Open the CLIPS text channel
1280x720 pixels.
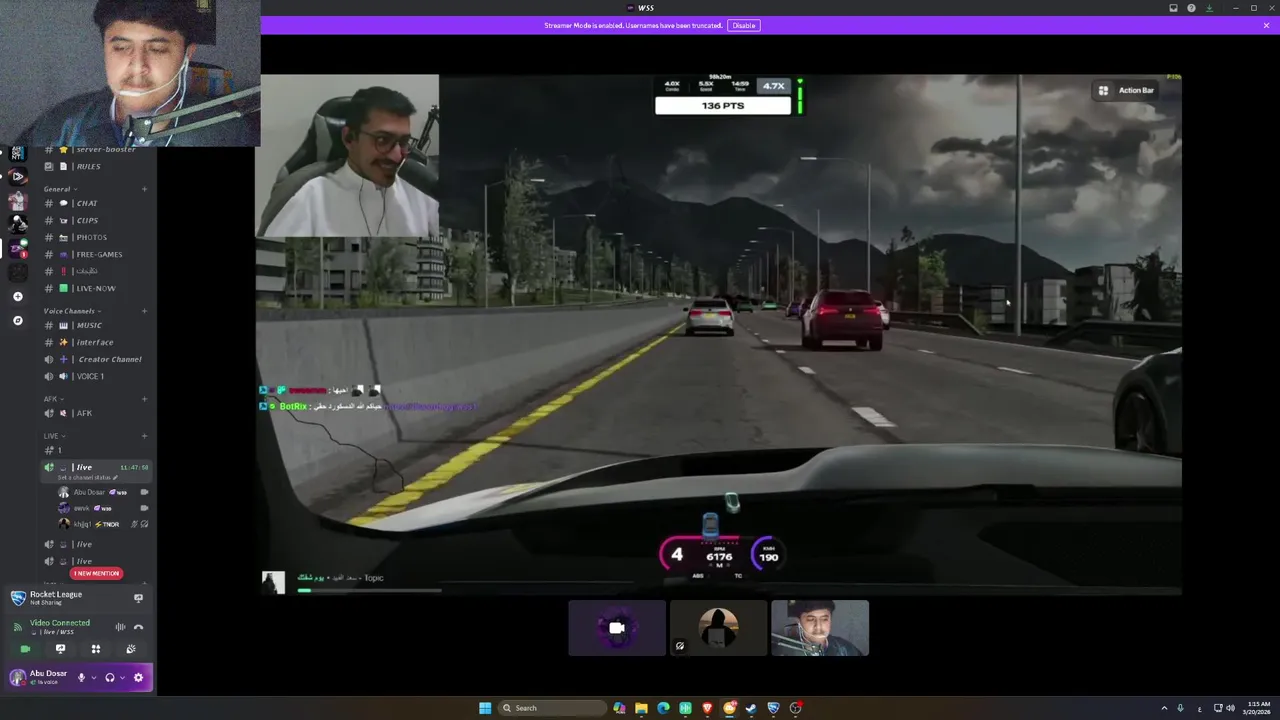tap(96, 220)
